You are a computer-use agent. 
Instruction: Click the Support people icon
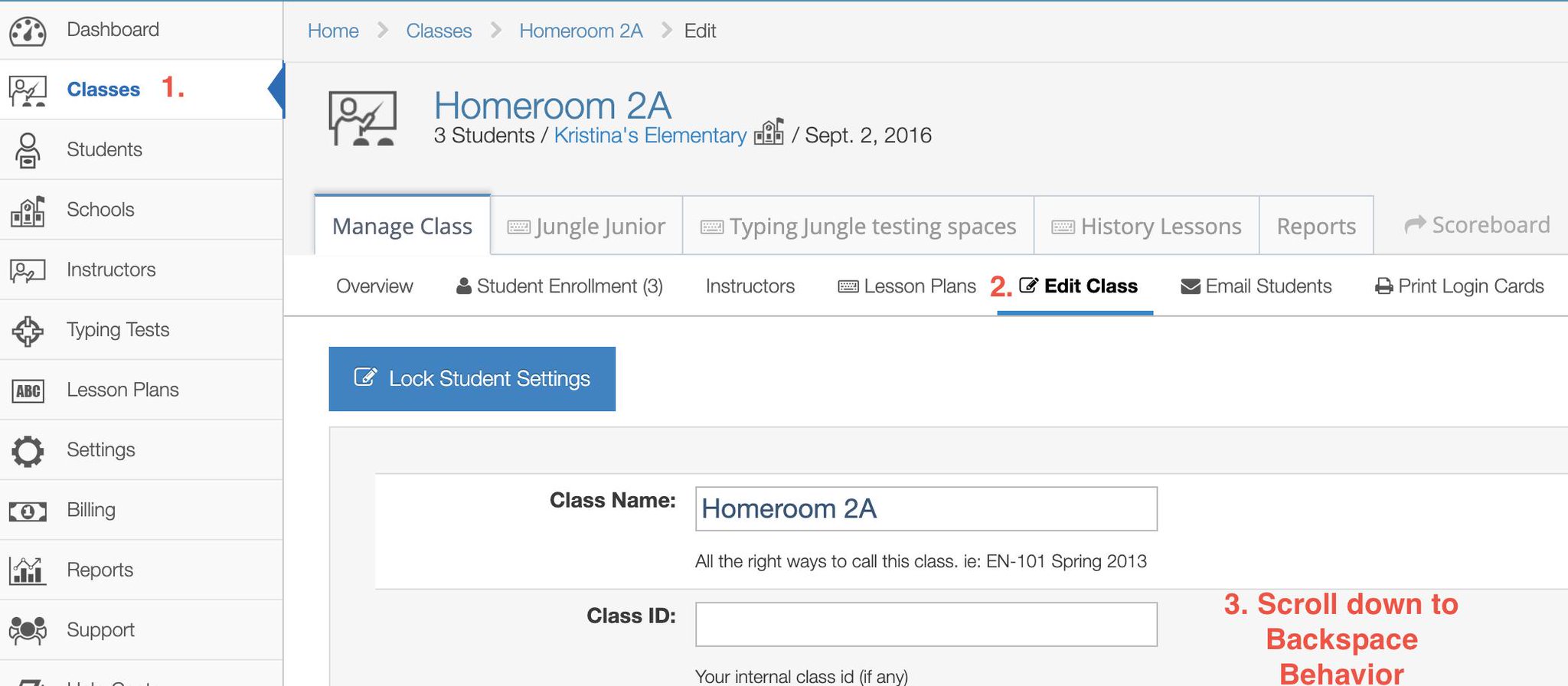pos(28,630)
